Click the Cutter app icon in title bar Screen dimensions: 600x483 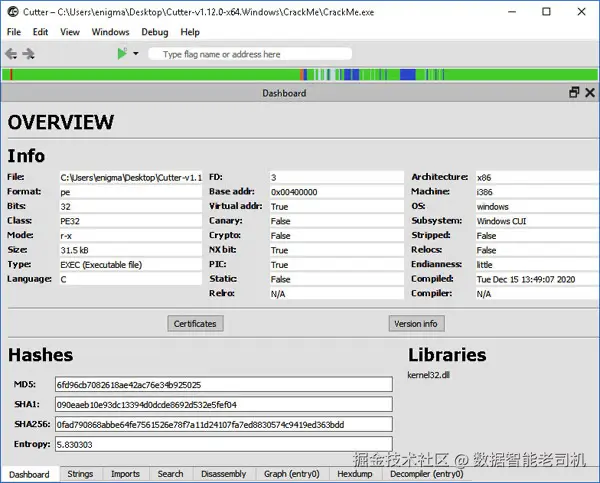12,12
